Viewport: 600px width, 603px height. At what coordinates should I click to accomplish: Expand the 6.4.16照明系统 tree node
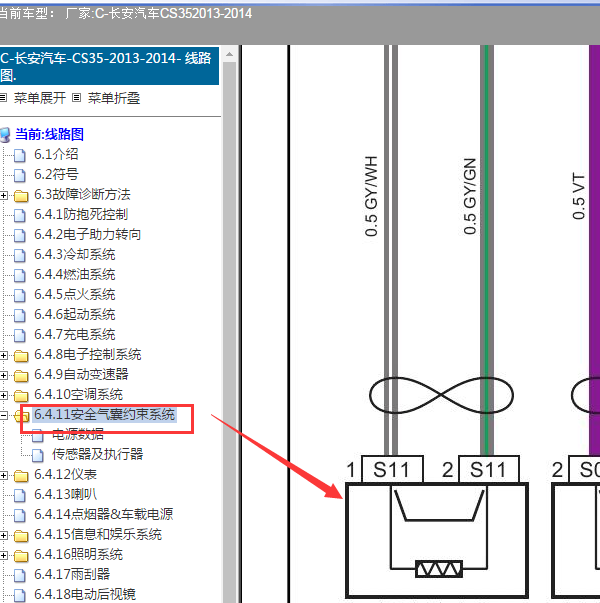coord(3,555)
